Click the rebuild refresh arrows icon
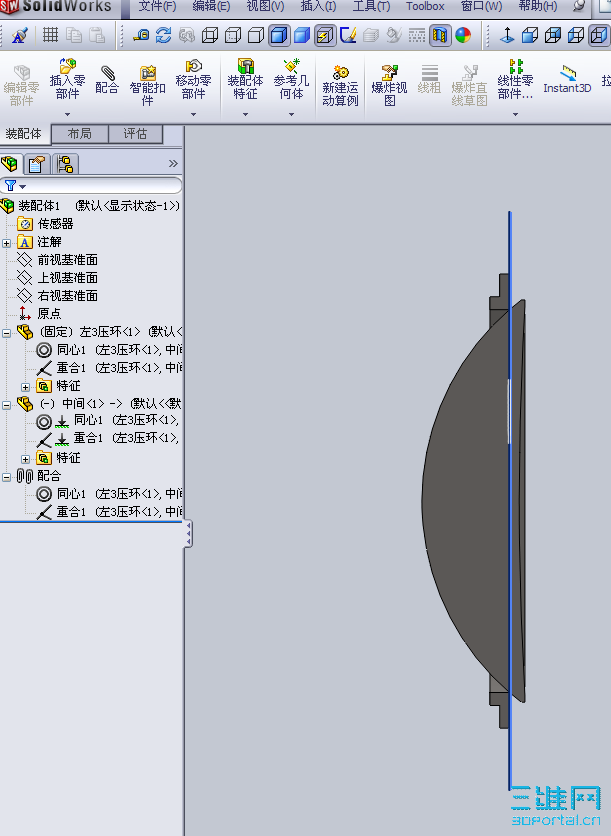Image resolution: width=611 pixels, height=836 pixels. coord(164,36)
